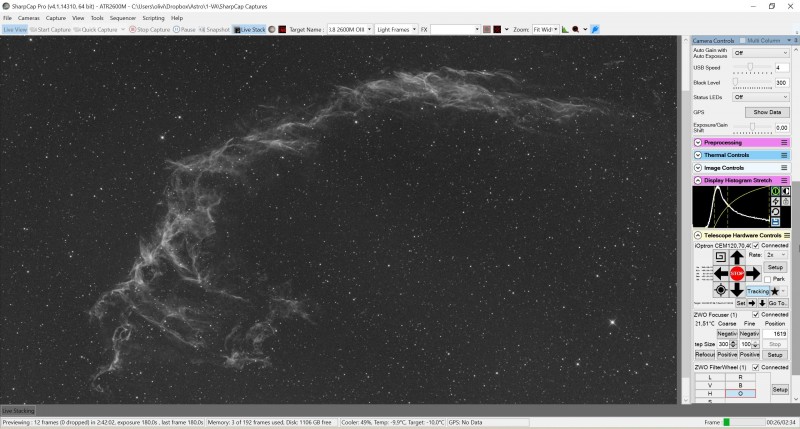Apply auto-stretch lightning bolt icon
Viewport: 800px width, 429px height.
tap(776, 201)
